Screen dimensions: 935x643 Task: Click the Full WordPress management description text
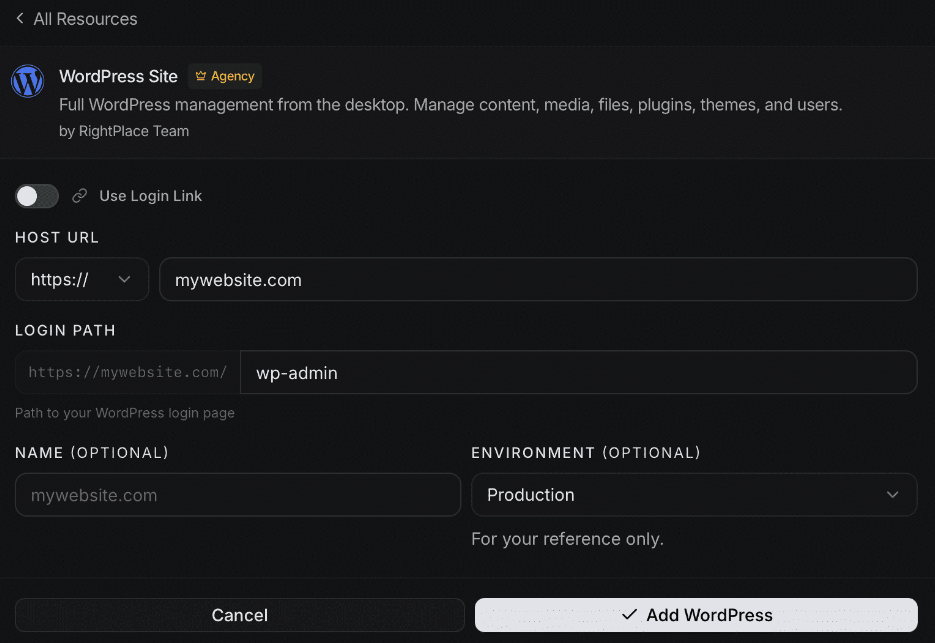[x=450, y=105]
